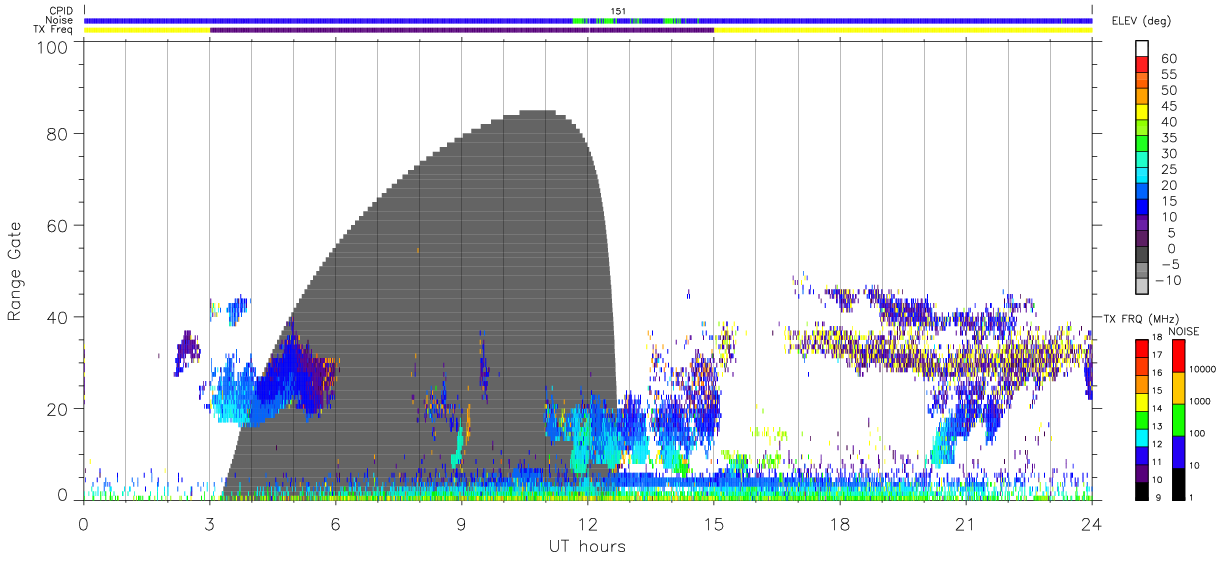Click y-axis tick label '100'
This screenshot has width=1228, height=567.
(x=52, y=47)
